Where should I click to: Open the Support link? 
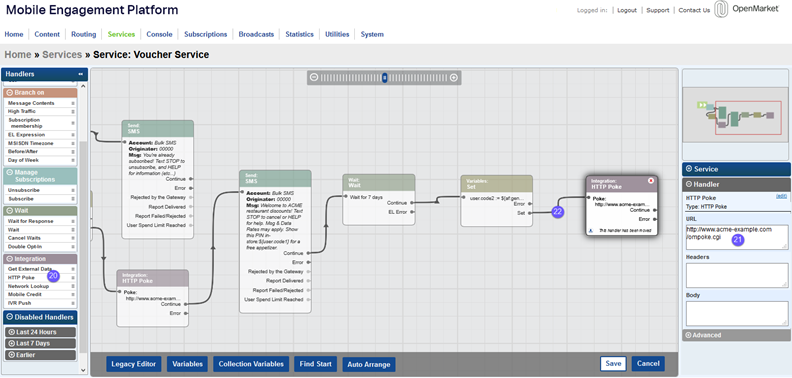click(x=658, y=10)
